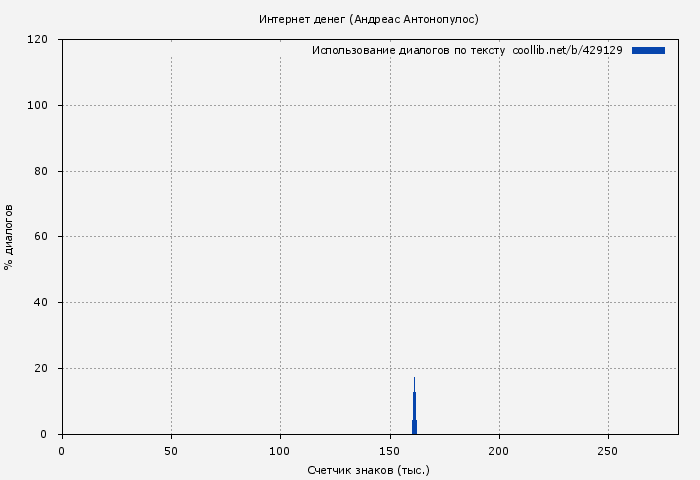Screen dimensions: 700x480
Task: Click the 60 tick on the vertical axis
Action: click(42, 237)
